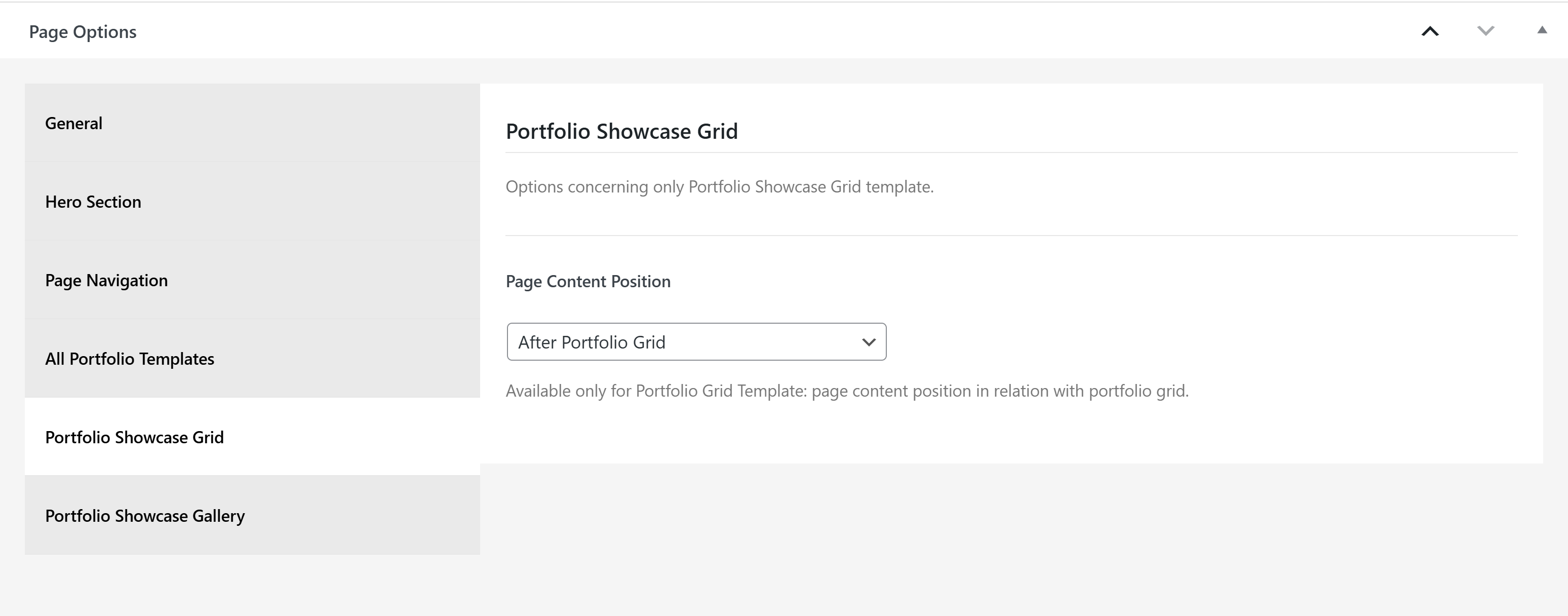This screenshot has width=1568, height=616.
Task: Click the Page Options panel title
Action: click(x=83, y=31)
